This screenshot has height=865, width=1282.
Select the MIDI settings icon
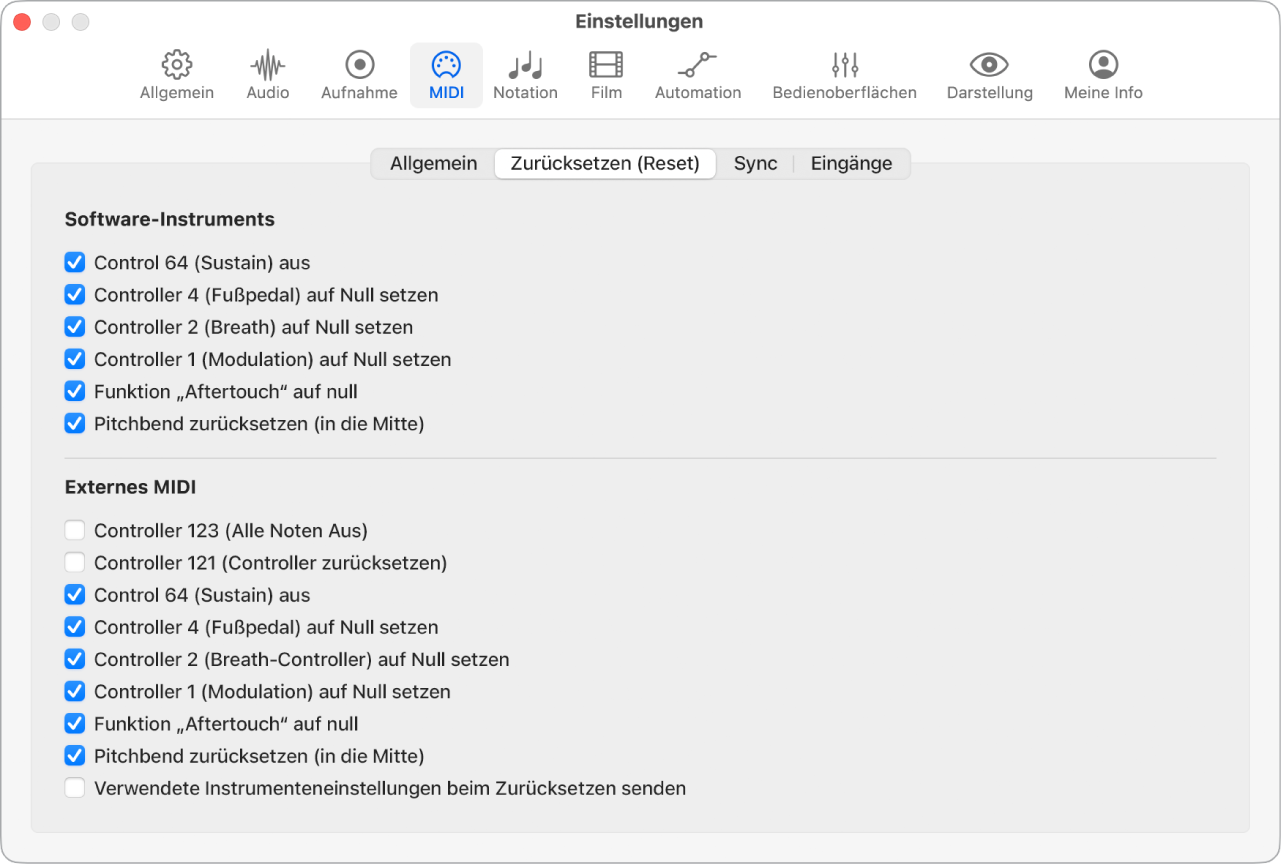(x=446, y=74)
